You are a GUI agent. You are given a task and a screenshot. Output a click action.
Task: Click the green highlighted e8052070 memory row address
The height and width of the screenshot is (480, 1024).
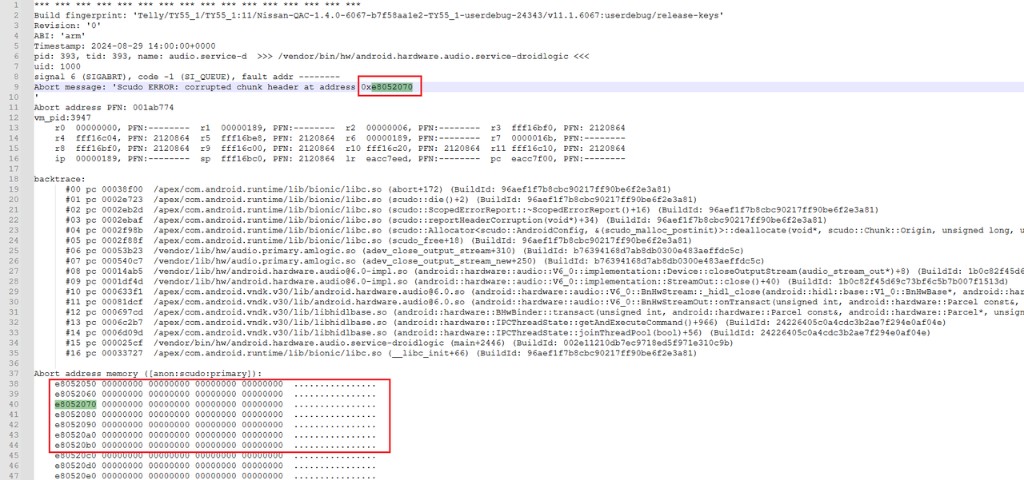point(75,404)
